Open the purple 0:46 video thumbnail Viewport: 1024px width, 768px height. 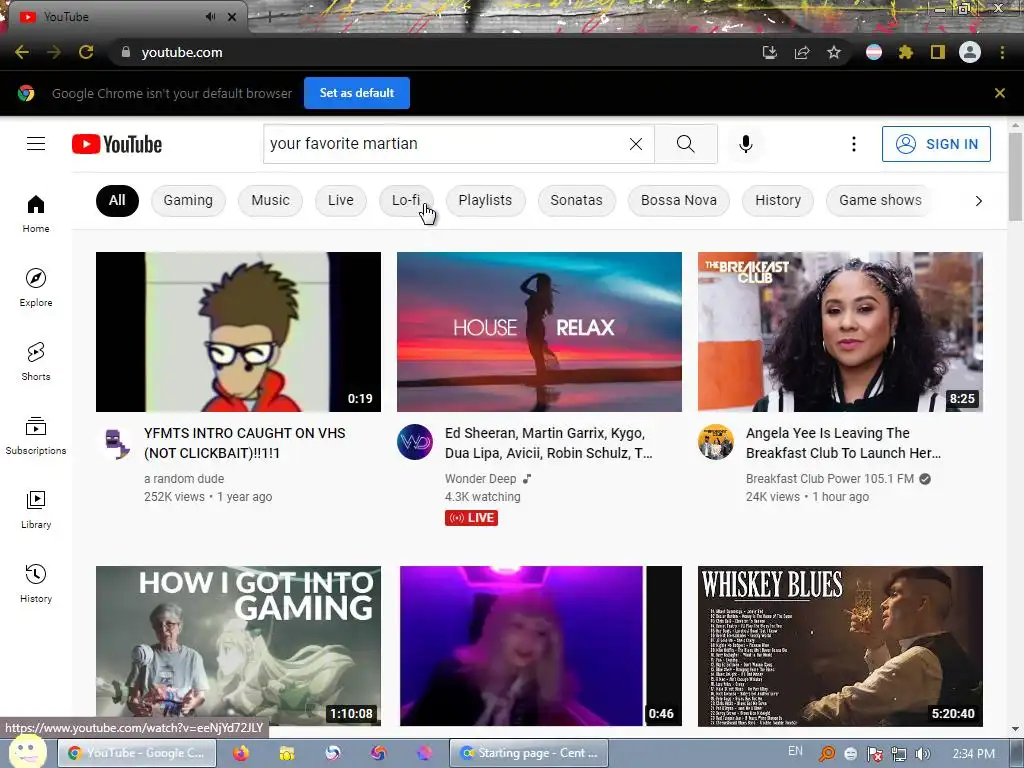(x=539, y=646)
